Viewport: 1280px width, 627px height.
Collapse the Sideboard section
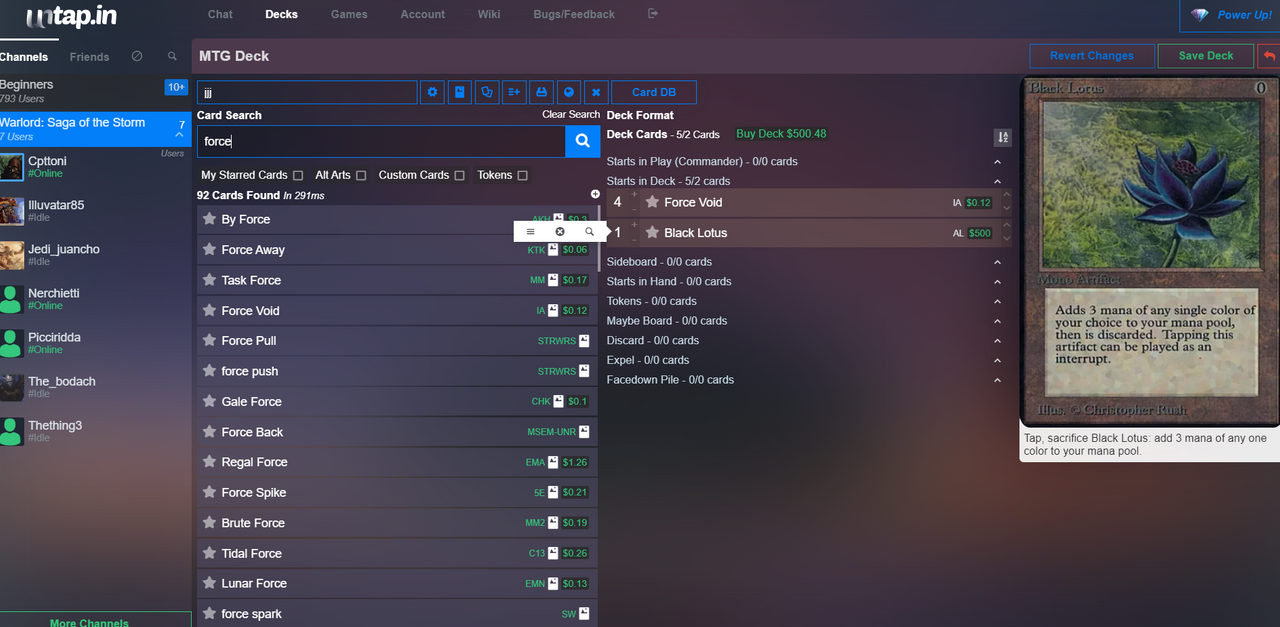tap(997, 262)
